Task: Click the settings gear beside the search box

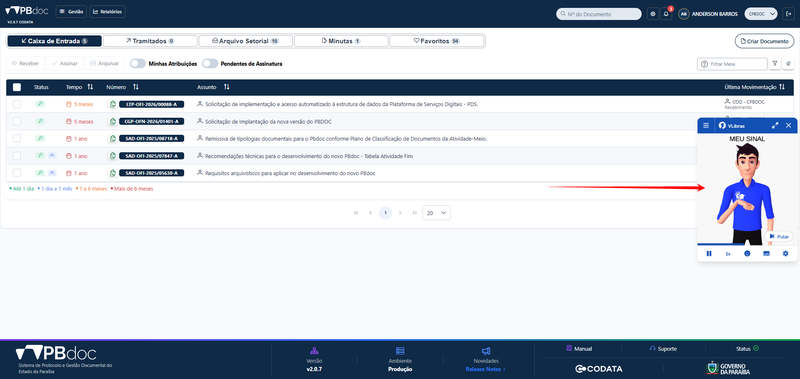Action: (653, 14)
